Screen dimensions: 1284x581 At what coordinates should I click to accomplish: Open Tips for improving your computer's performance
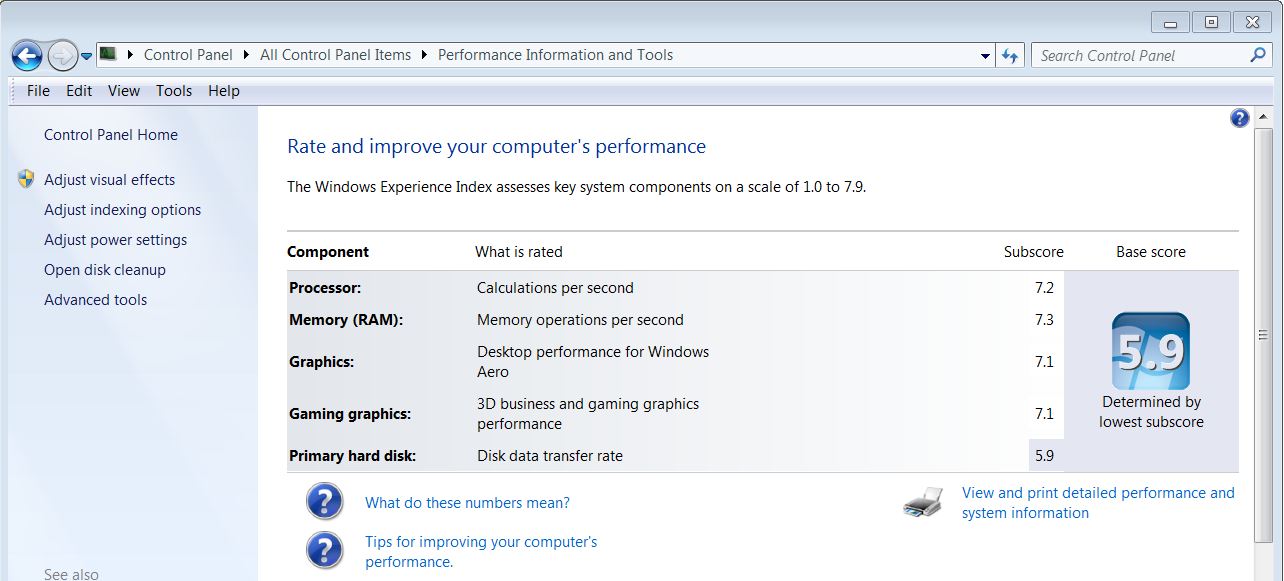(481, 552)
